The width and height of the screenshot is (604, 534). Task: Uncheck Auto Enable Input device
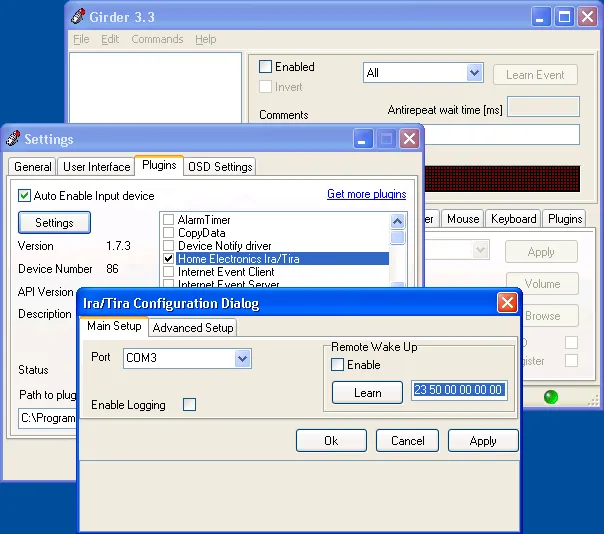(x=24, y=196)
